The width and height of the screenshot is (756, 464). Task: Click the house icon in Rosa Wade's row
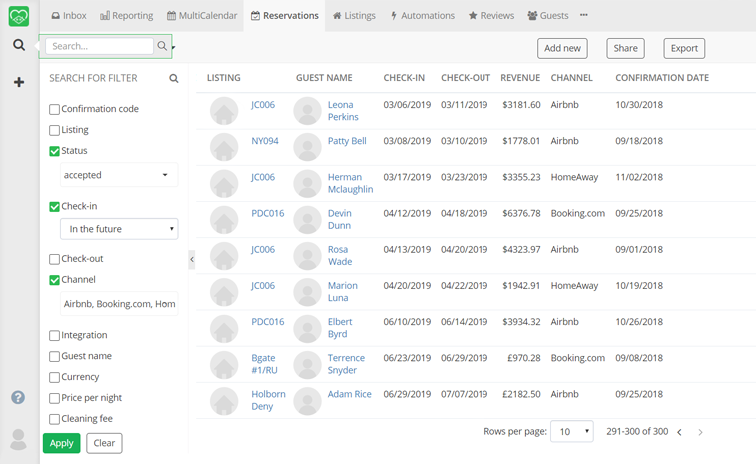point(224,256)
